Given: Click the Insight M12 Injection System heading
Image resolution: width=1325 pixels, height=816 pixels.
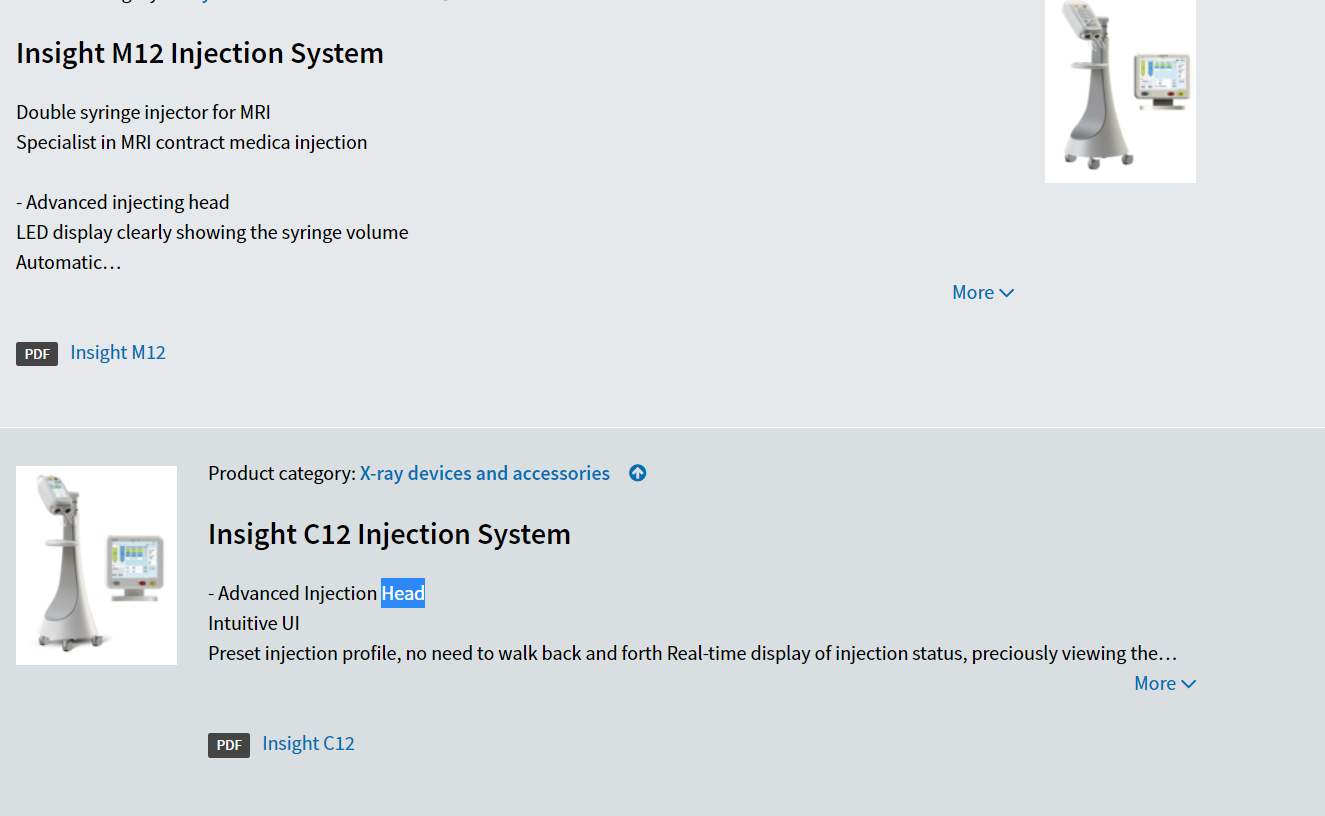Looking at the screenshot, I should (x=200, y=53).
